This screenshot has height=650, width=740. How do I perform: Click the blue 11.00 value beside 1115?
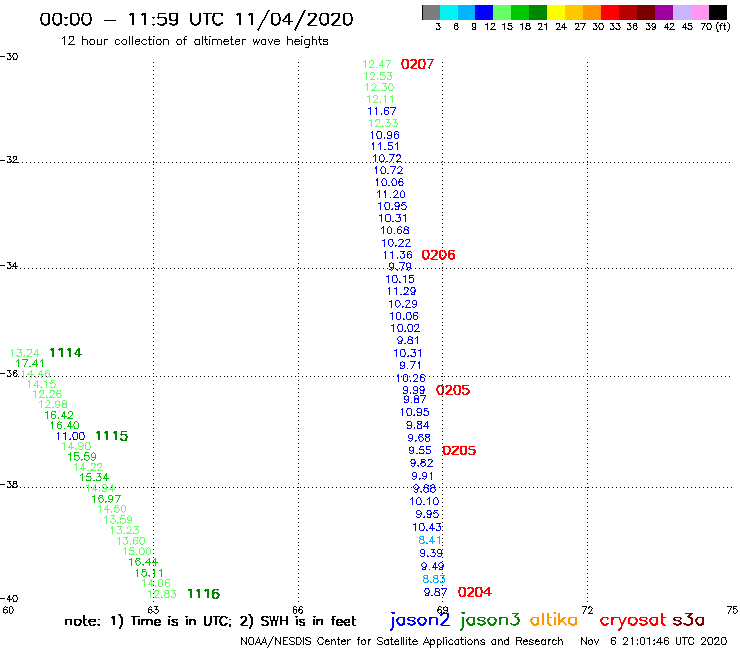[70, 436]
